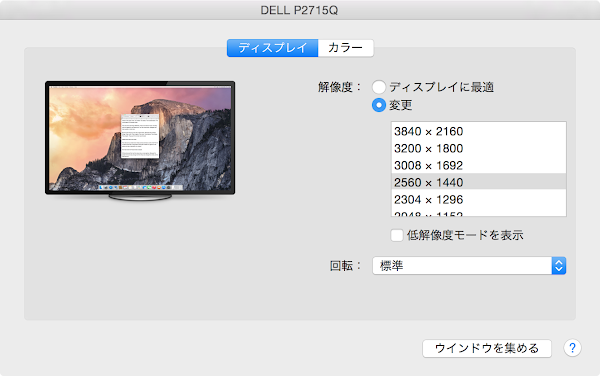Enable 低解像度モードを表示 checkbox
Screen dimensions: 600x376
click(397, 235)
